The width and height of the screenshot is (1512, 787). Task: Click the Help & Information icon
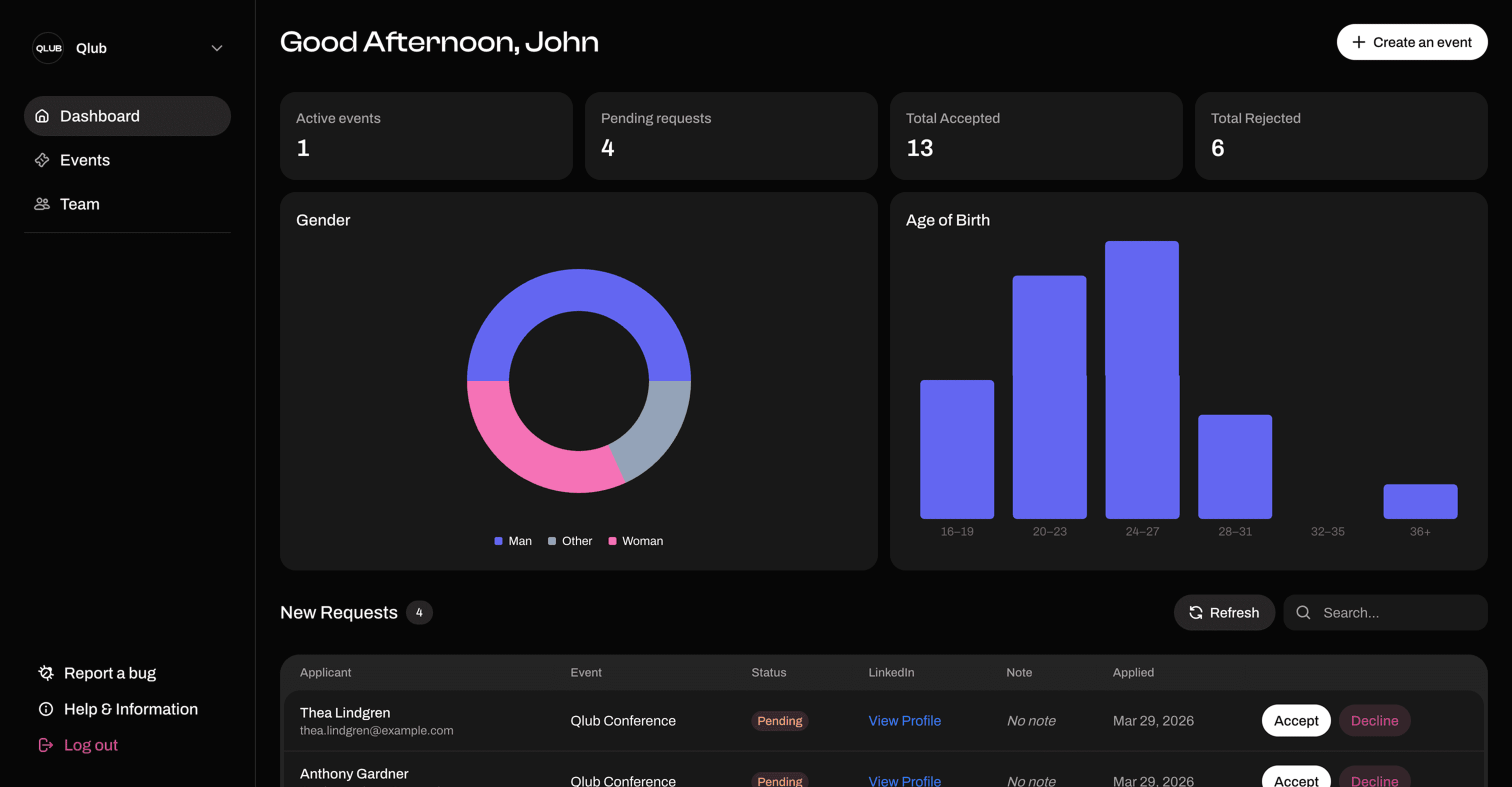(x=46, y=709)
